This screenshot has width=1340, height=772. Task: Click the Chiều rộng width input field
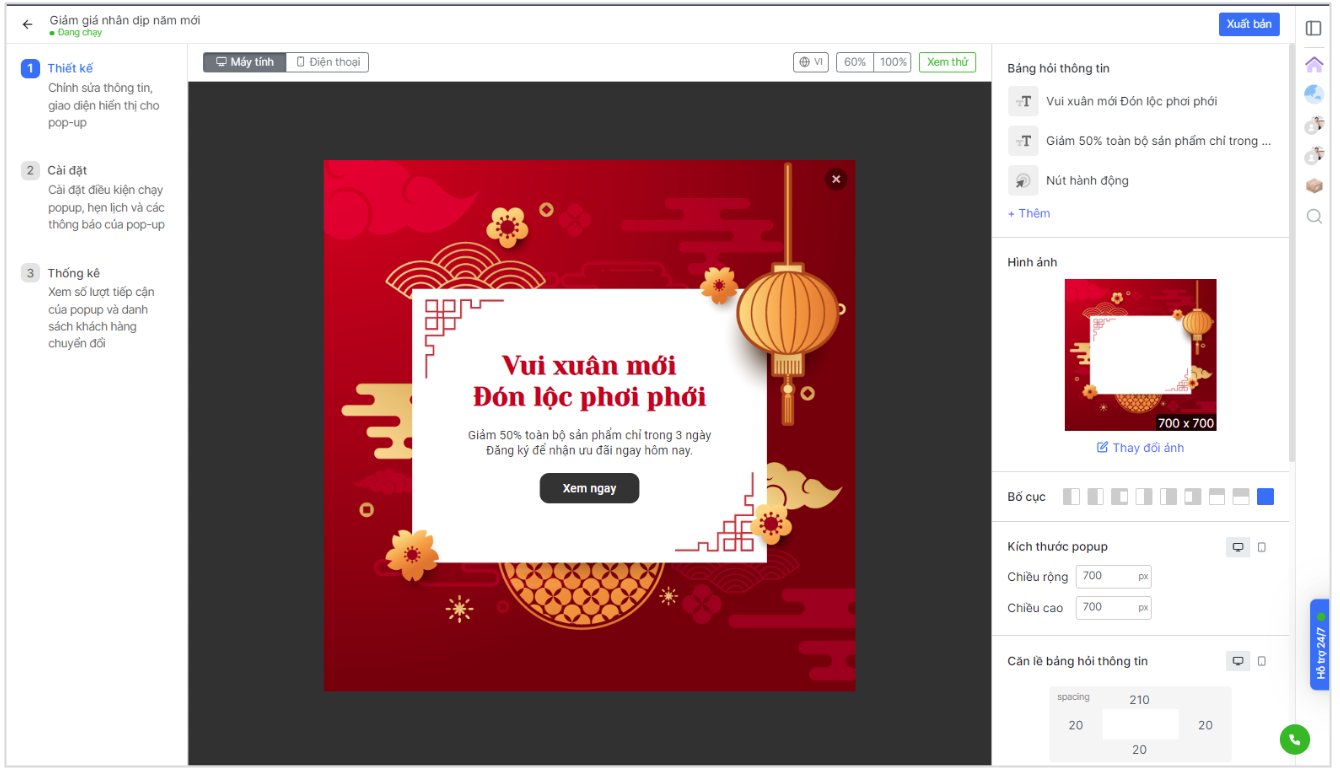tap(1107, 576)
